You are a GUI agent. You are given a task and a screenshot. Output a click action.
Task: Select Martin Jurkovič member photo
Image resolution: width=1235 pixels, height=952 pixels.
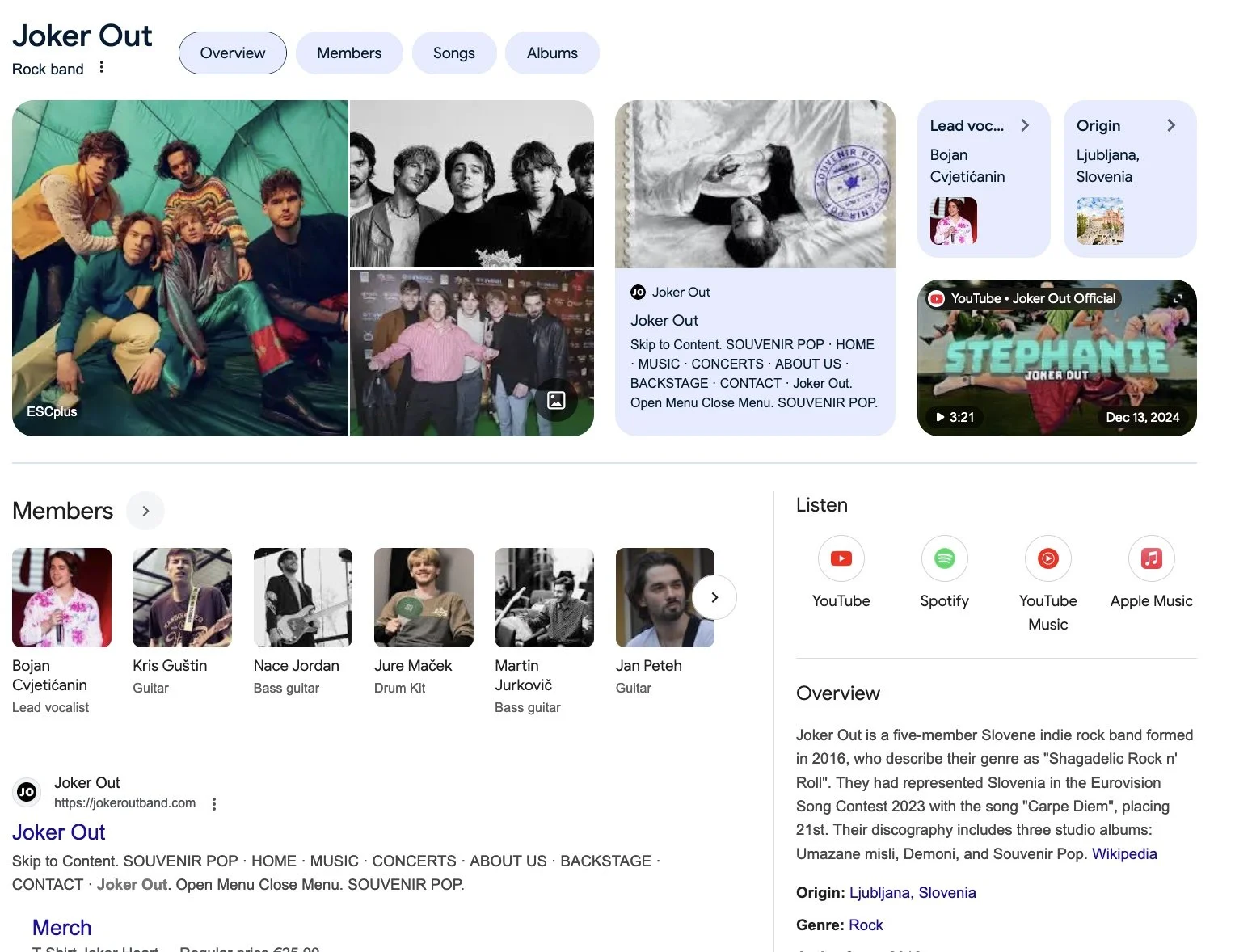tap(544, 597)
